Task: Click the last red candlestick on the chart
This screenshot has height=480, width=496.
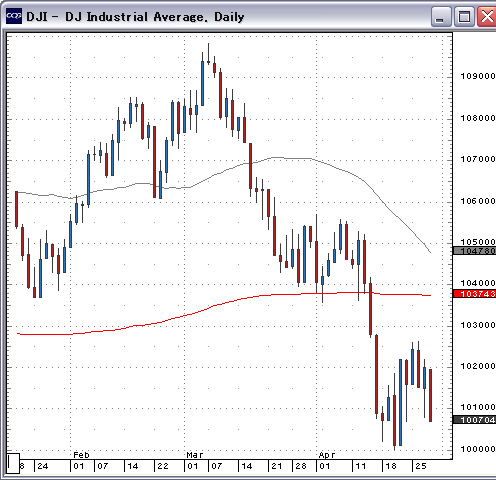Action: point(431,395)
